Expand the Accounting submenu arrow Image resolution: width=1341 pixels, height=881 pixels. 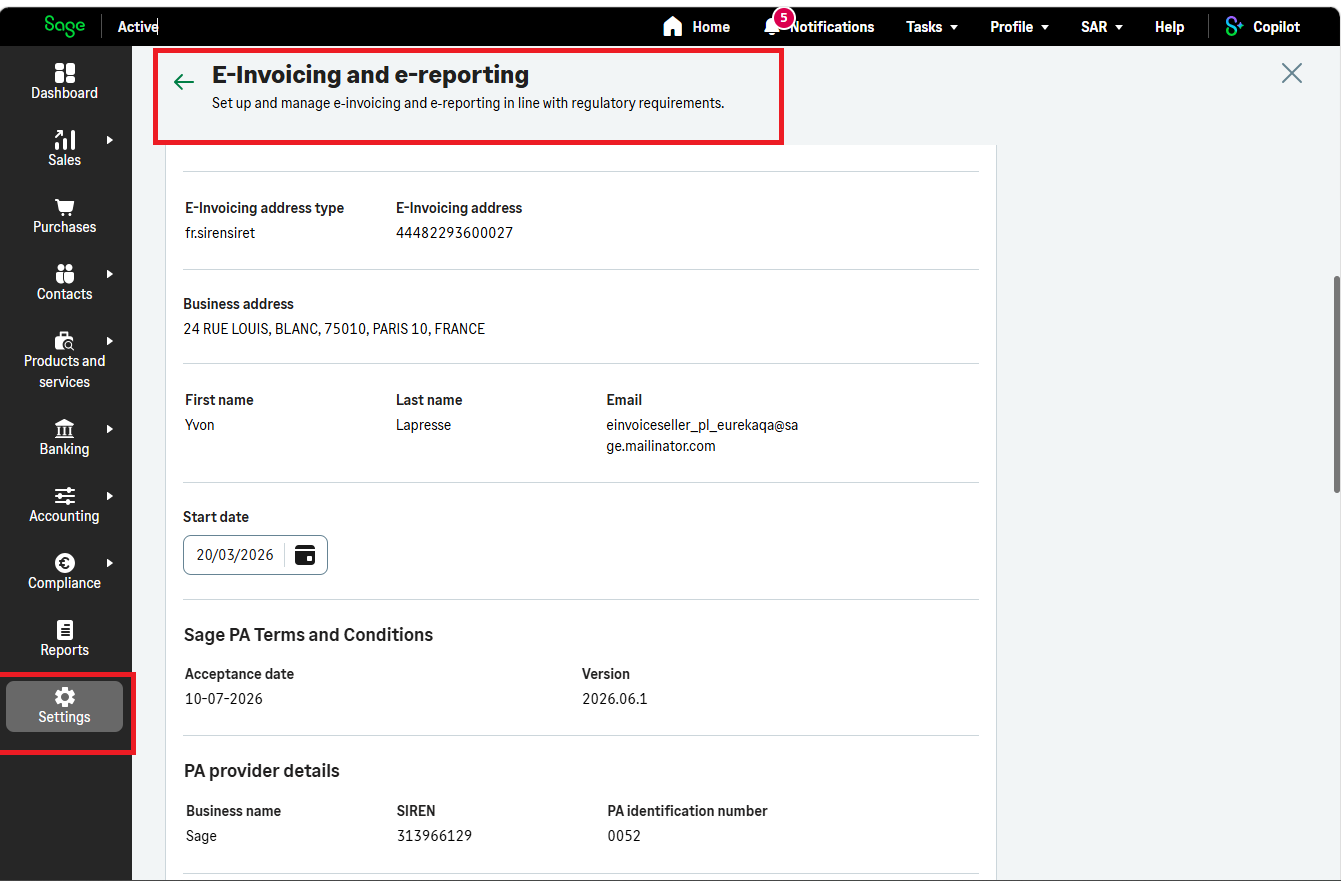(x=110, y=496)
